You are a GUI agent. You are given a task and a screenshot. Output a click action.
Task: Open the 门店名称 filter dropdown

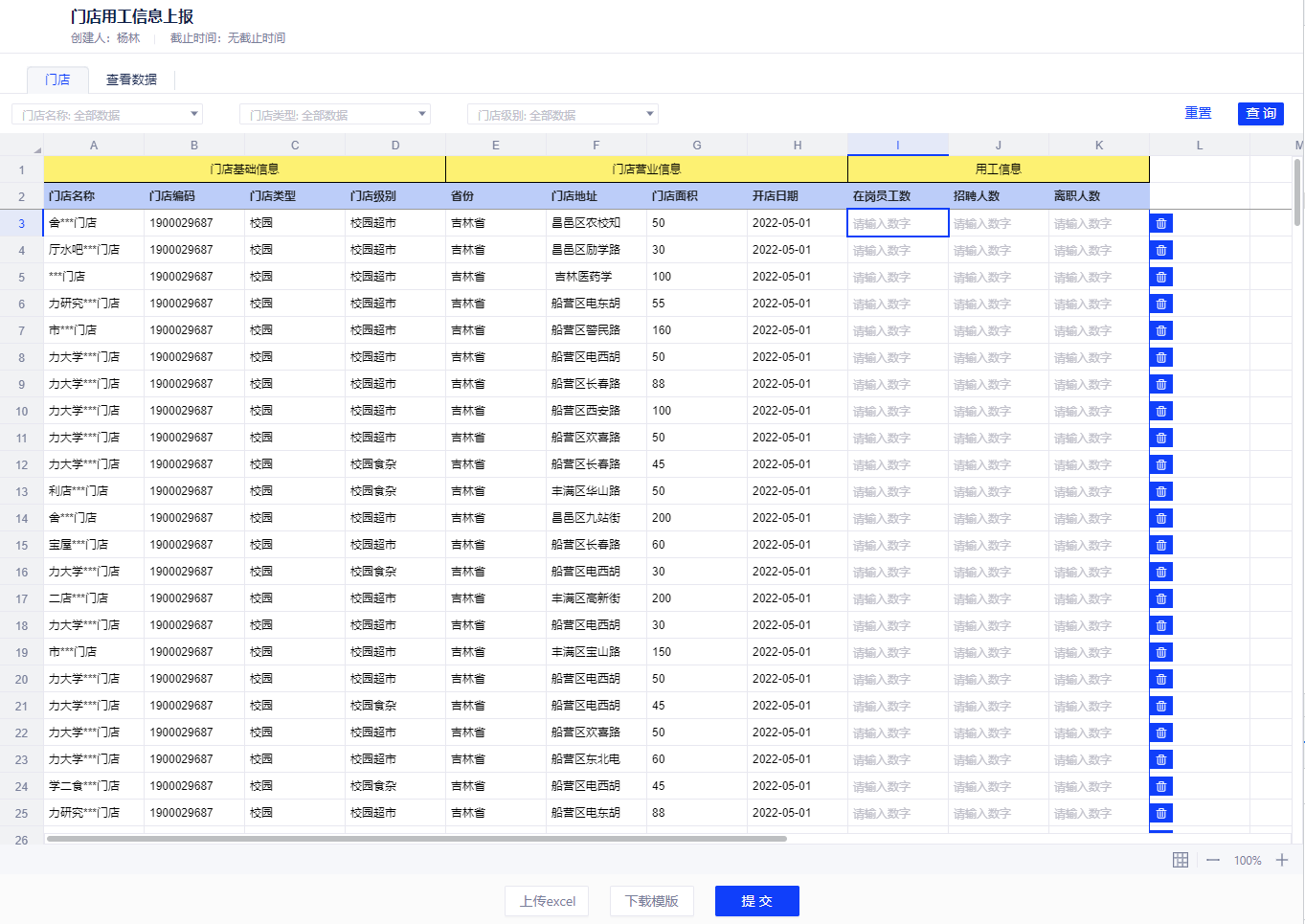coord(107,115)
